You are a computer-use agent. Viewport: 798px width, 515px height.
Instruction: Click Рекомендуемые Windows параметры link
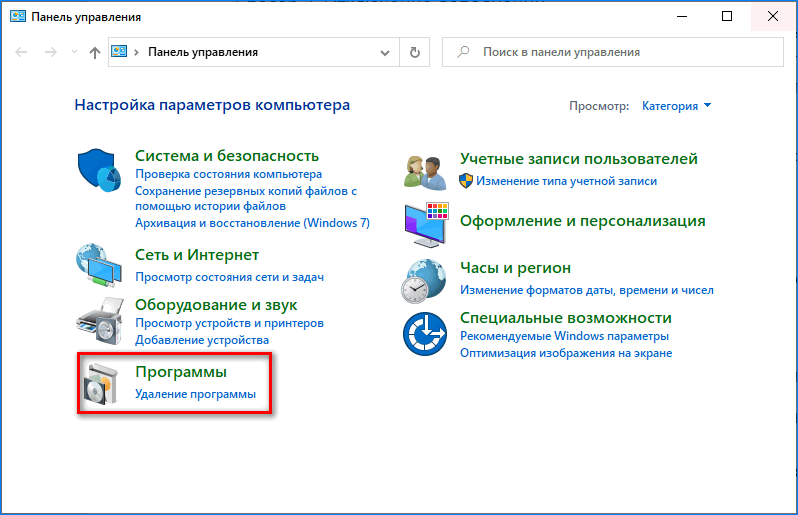pyautogui.click(x=564, y=336)
